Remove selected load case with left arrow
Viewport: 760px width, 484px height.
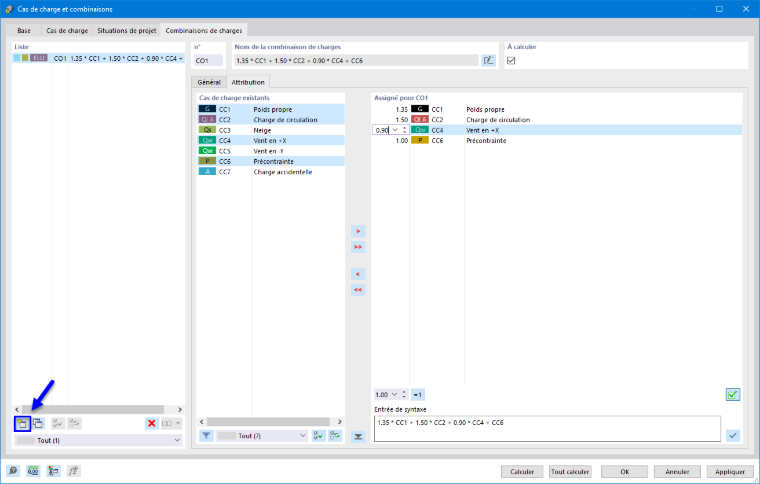[358, 274]
